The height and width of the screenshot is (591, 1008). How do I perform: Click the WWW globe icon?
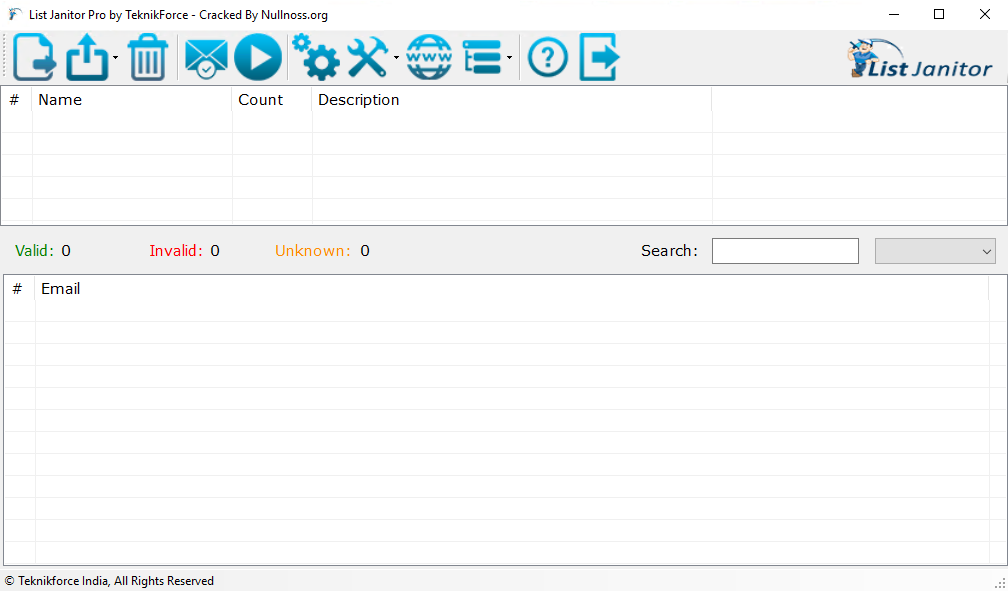429,57
